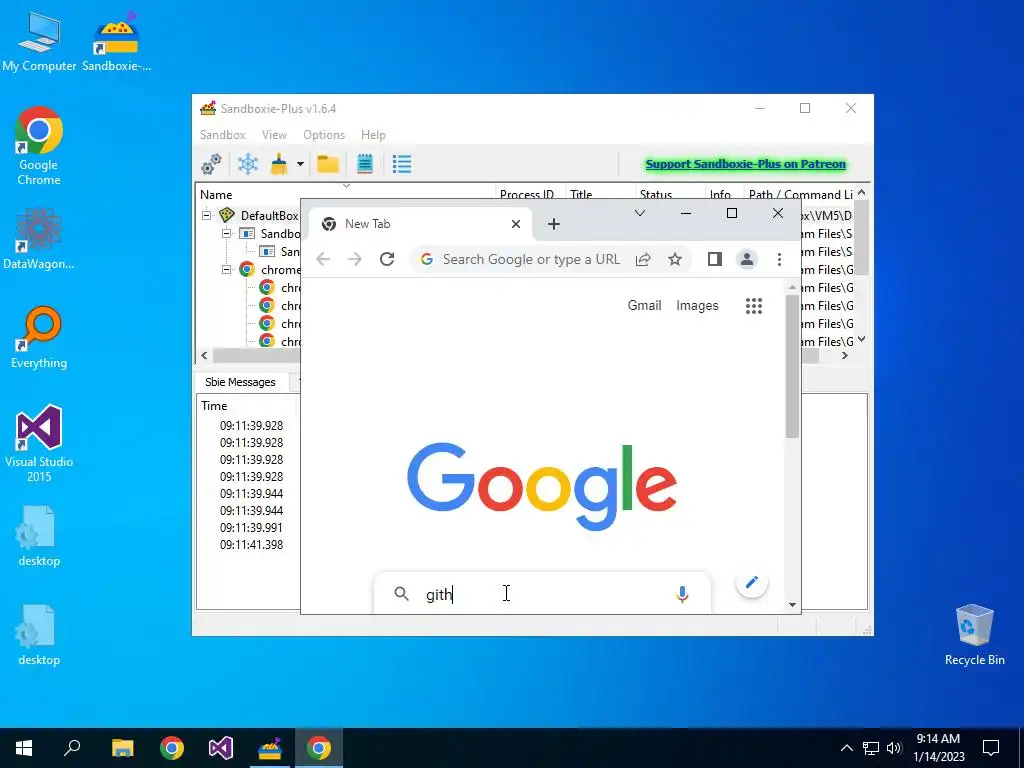Show hidden tray icons chevron

(846, 748)
